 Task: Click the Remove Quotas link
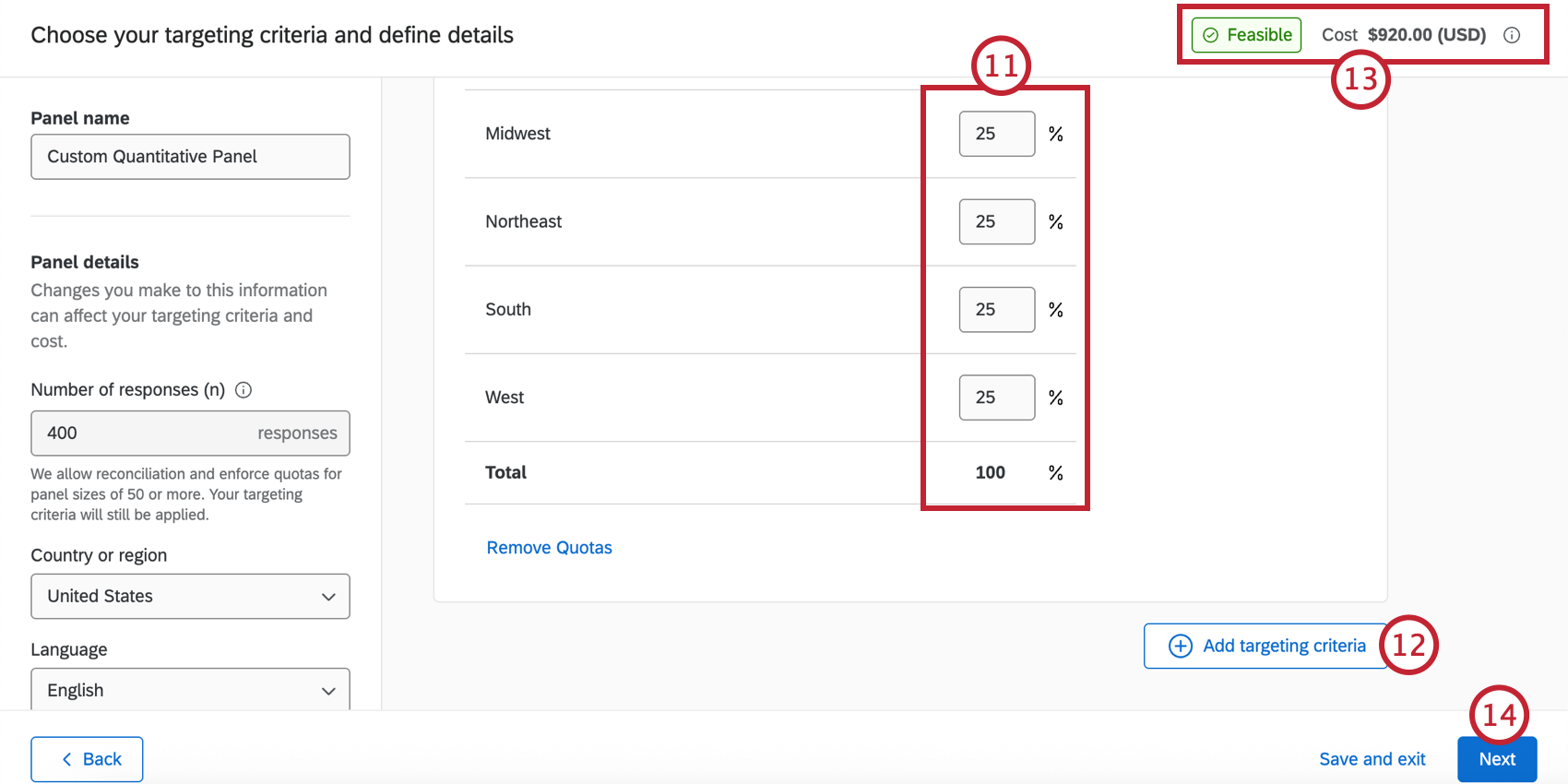tap(549, 548)
